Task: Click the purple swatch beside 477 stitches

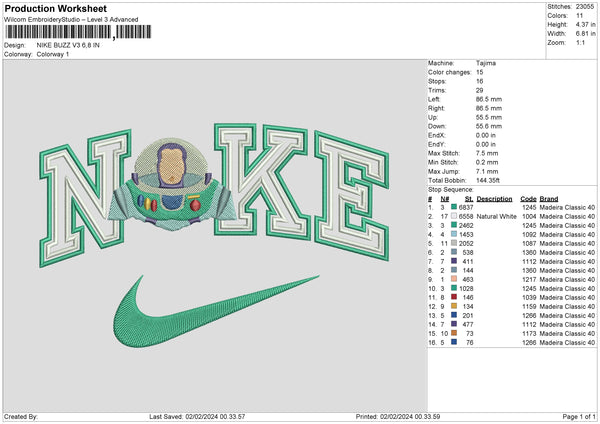Action: click(x=454, y=324)
